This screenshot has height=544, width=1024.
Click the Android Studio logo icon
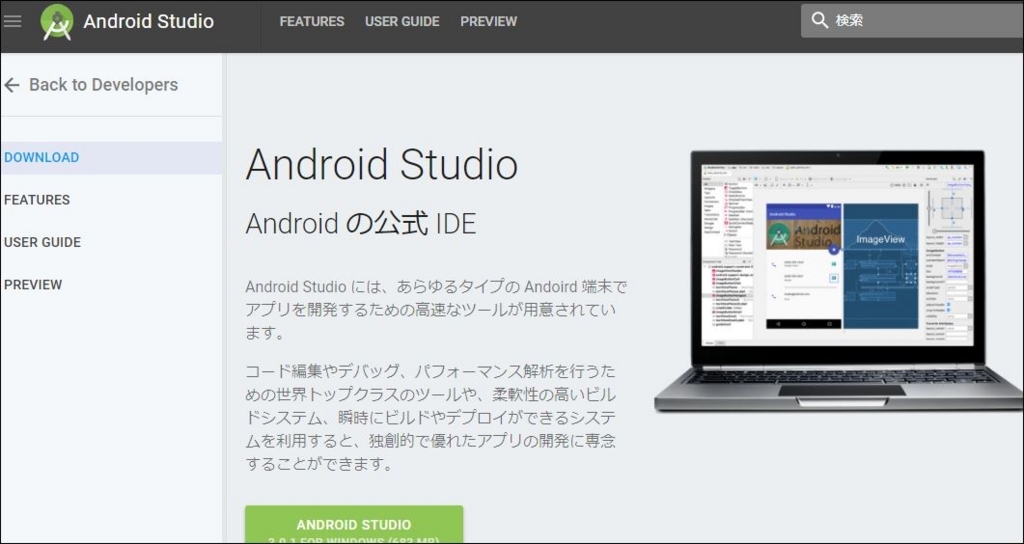click(57, 22)
